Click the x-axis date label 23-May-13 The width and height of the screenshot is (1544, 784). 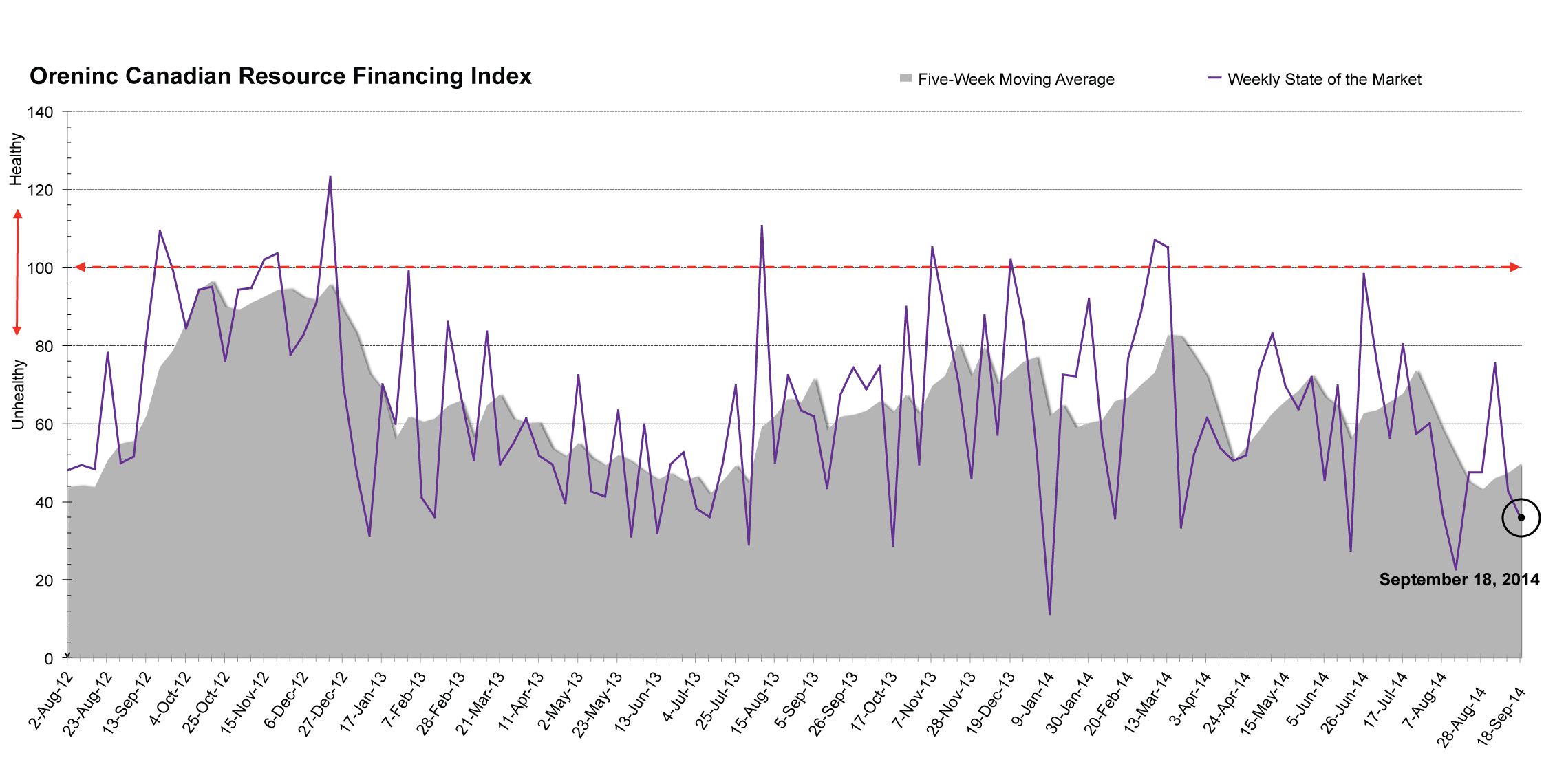coord(597,704)
